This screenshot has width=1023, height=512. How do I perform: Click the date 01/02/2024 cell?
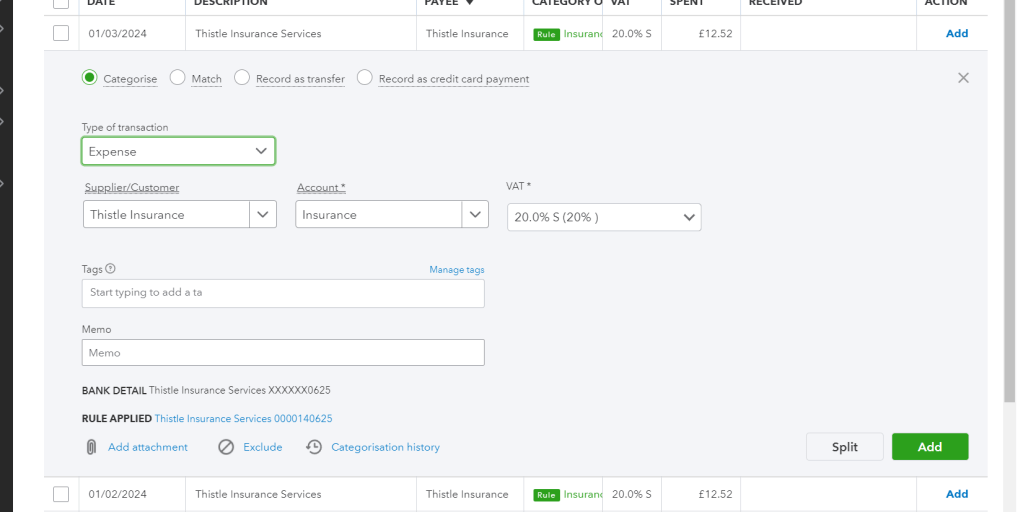pyautogui.click(x=117, y=494)
